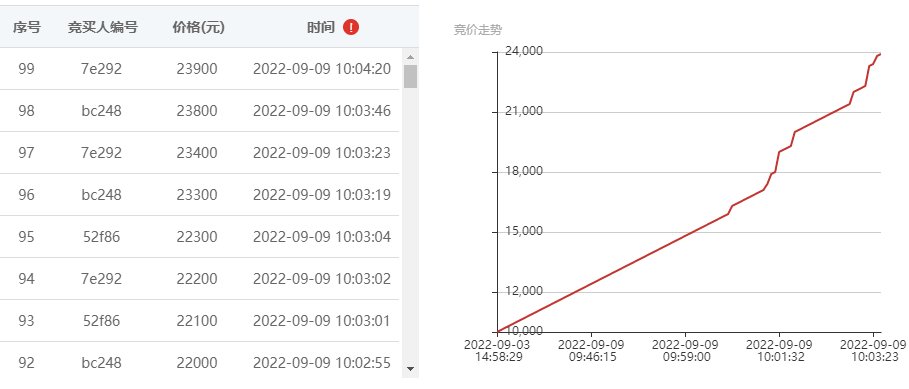909x389 pixels.
Task: Click the 竞买人编号 column header
Action: pyautogui.click(x=103, y=27)
